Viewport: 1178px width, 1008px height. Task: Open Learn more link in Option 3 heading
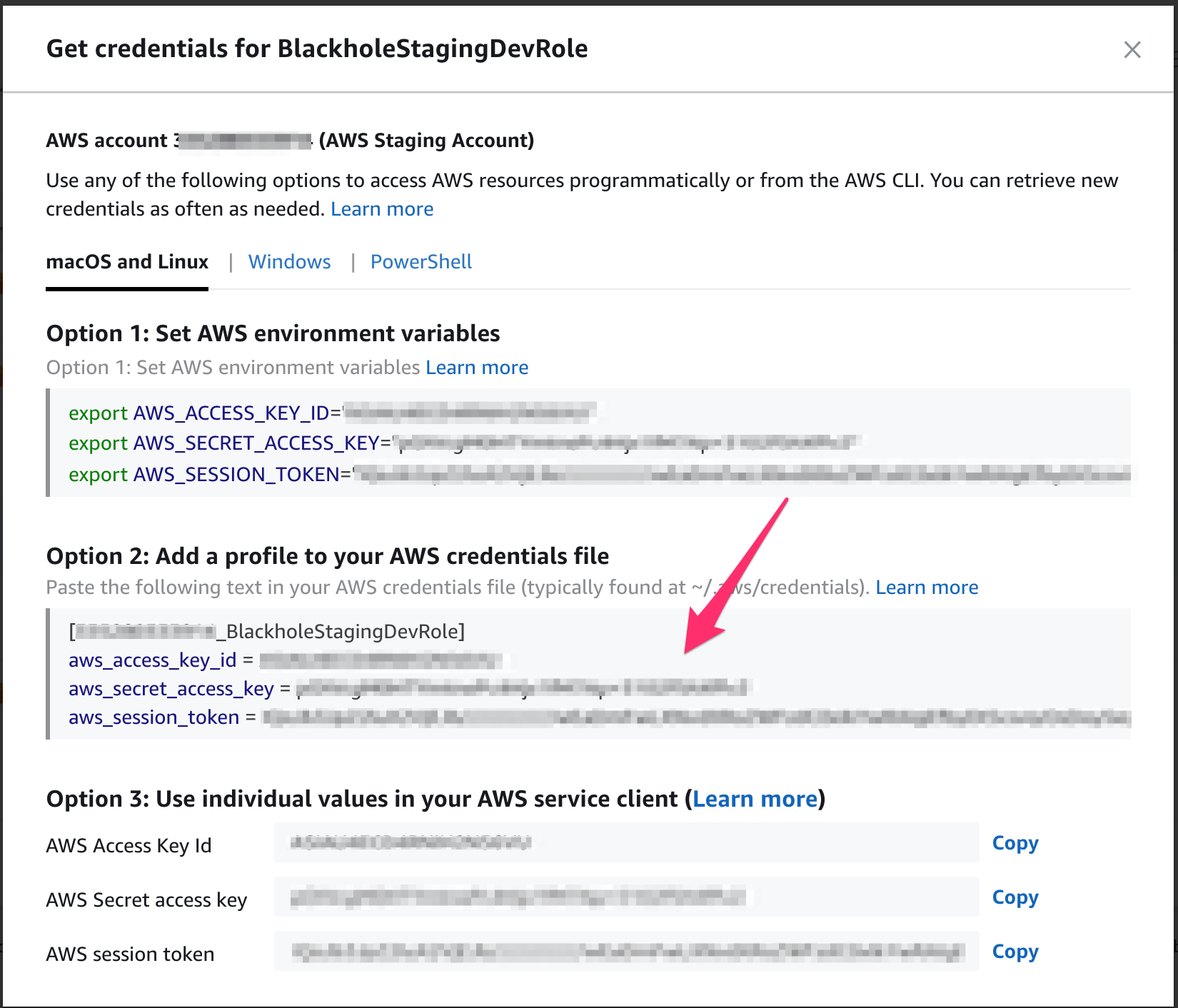pos(755,799)
